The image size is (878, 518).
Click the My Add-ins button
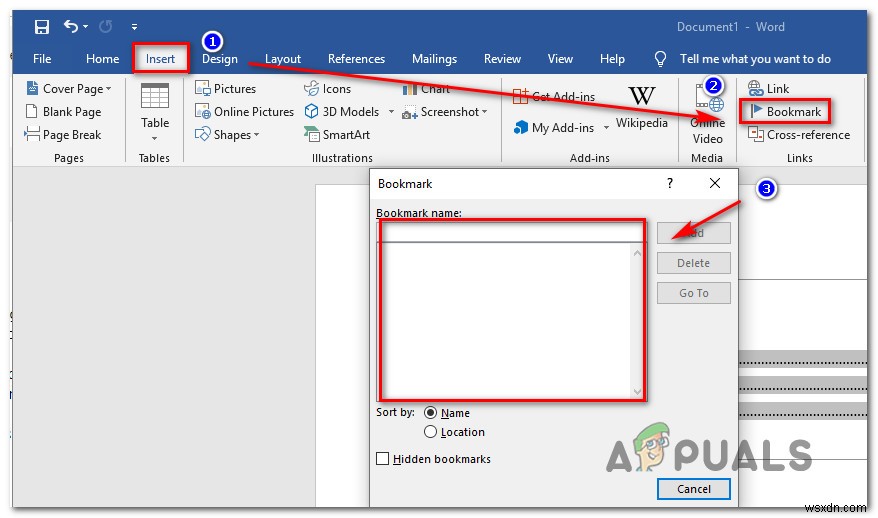coord(554,128)
